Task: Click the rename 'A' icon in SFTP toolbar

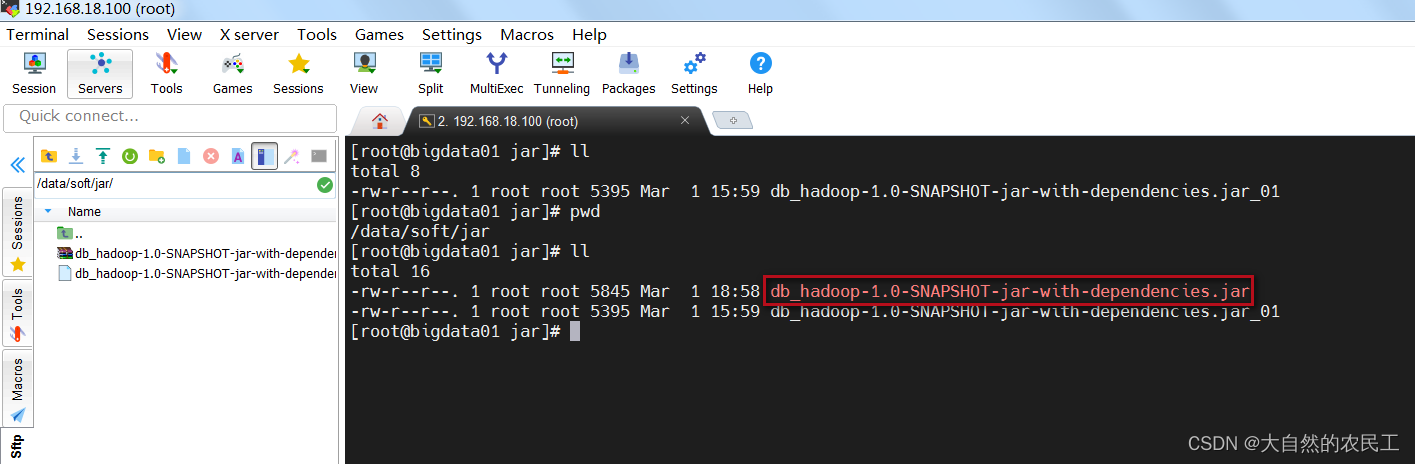Action: pos(238,156)
